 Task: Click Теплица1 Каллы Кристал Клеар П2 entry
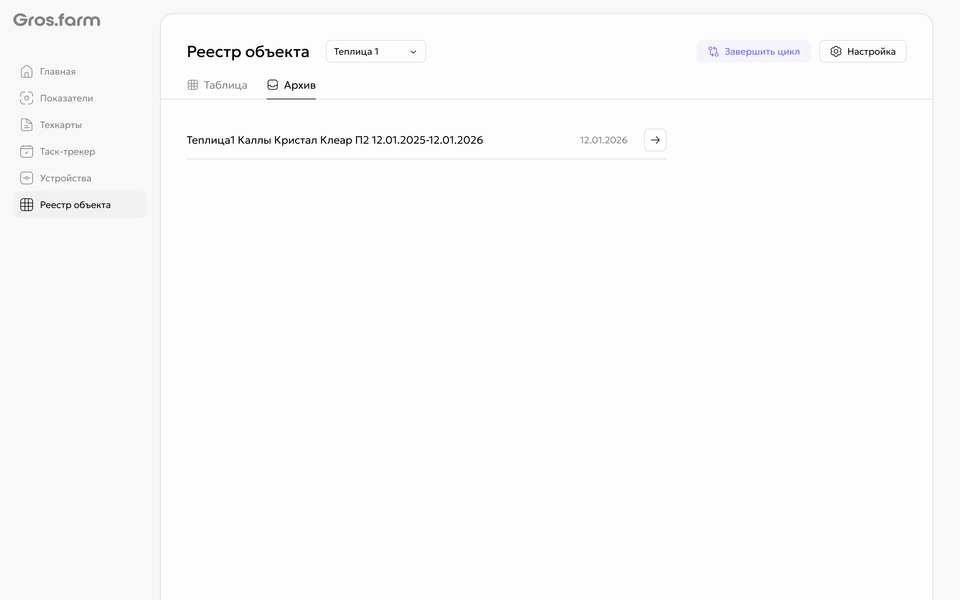[335, 140]
